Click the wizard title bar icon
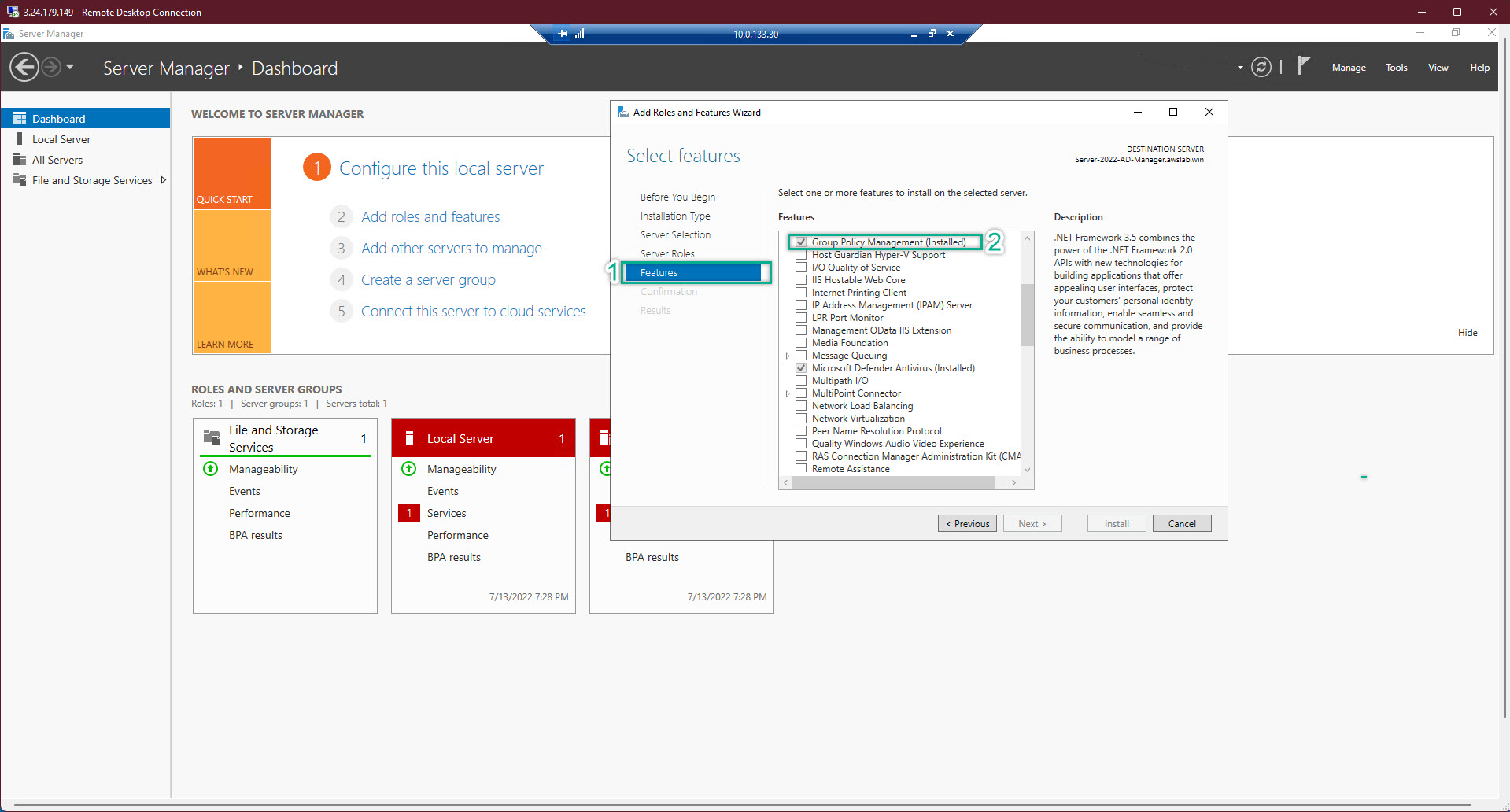 pos(623,113)
